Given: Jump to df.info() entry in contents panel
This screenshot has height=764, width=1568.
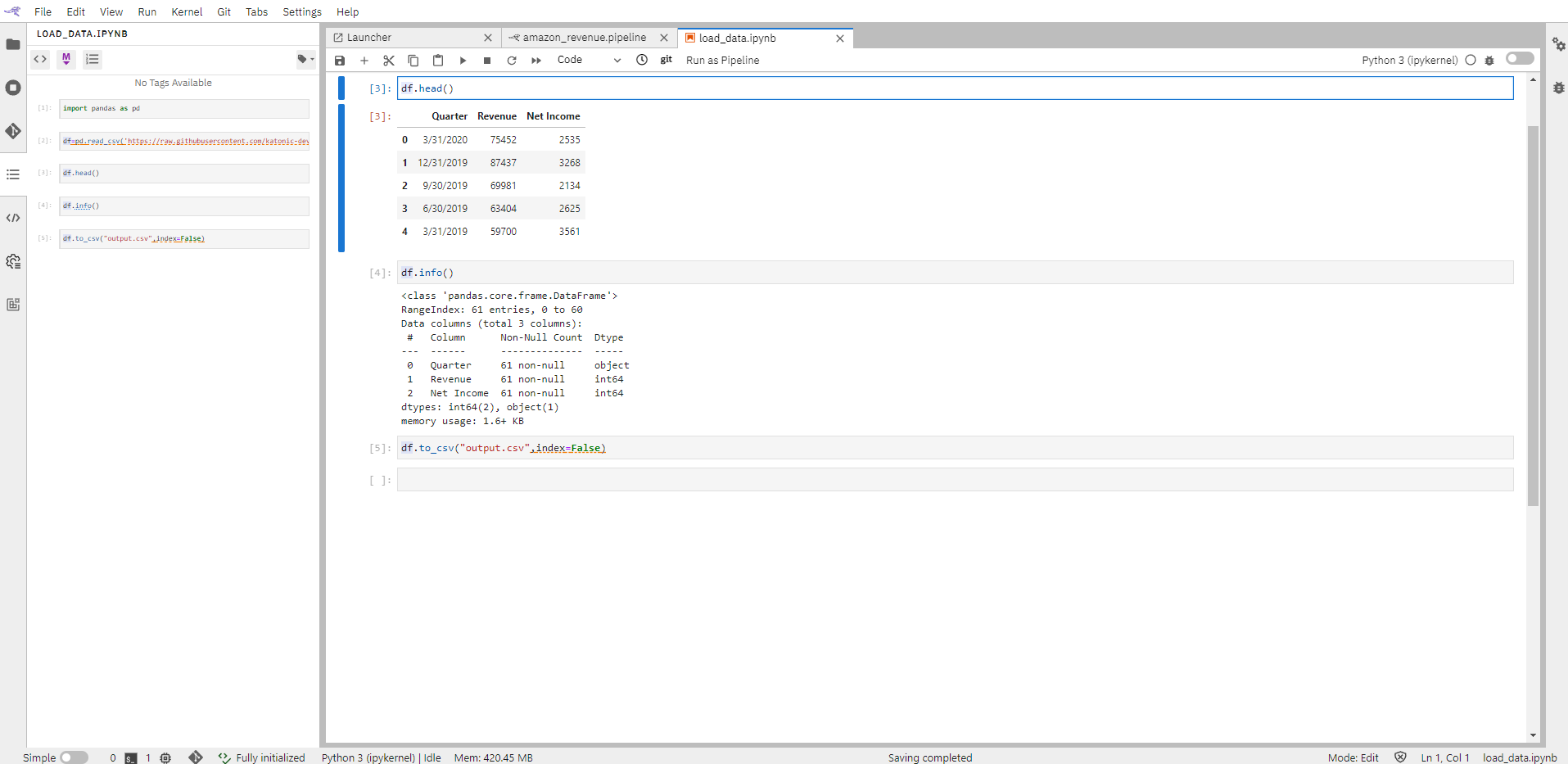Looking at the screenshot, I should pyautogui.click(x=183, y=206).
